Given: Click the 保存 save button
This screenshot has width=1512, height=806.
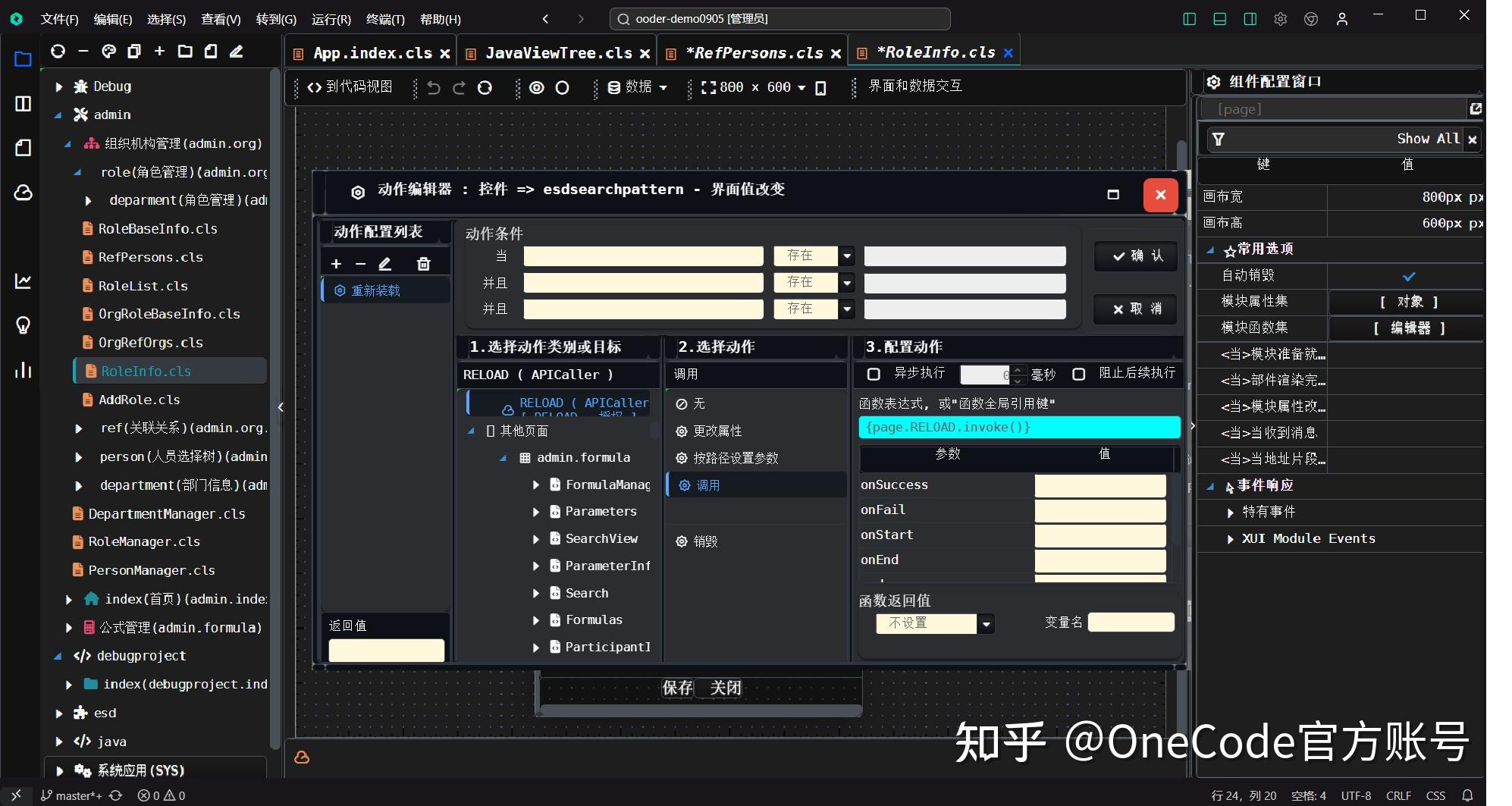Looking at the screenshot, I should coord(677,687).
